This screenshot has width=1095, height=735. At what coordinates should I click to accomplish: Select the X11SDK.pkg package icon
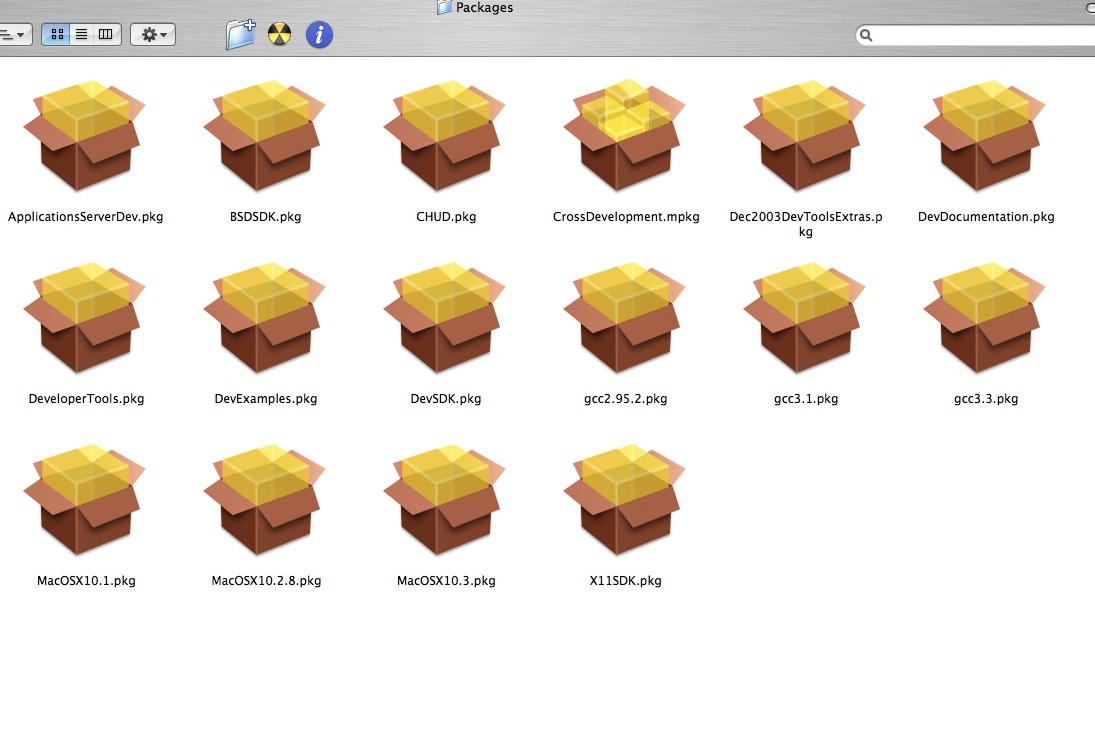tap(625, 500)
